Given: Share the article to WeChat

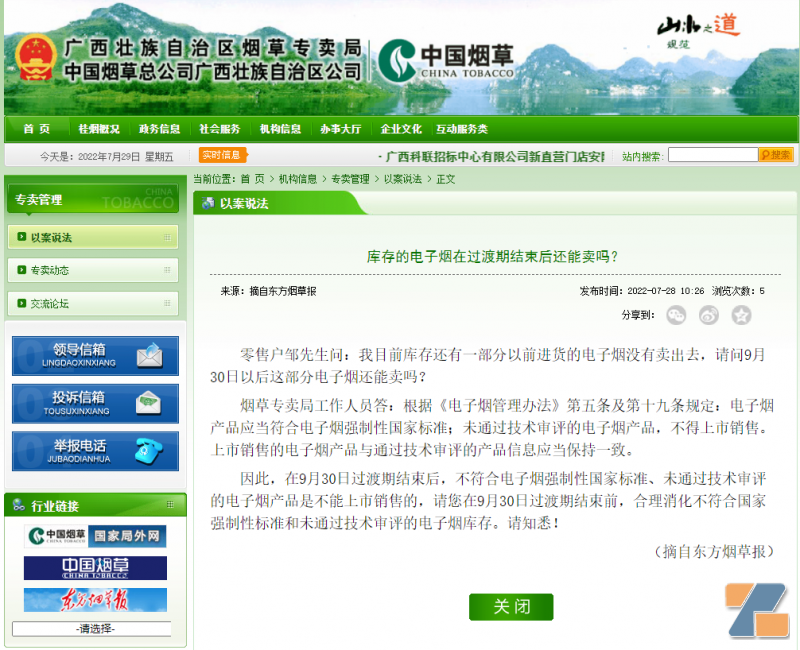Looking at the screenshot, I should [x=676, y=315].
